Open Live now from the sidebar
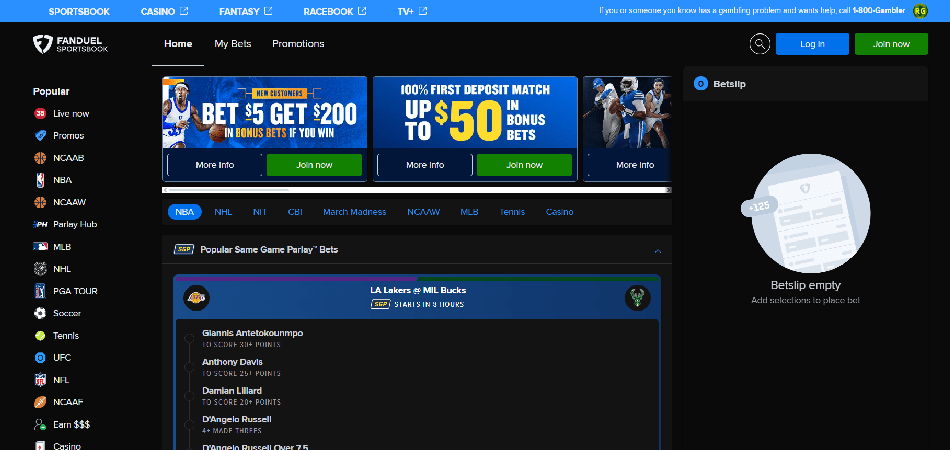The height and width of the screenshot is (450, 950). (x=70, y=114)
